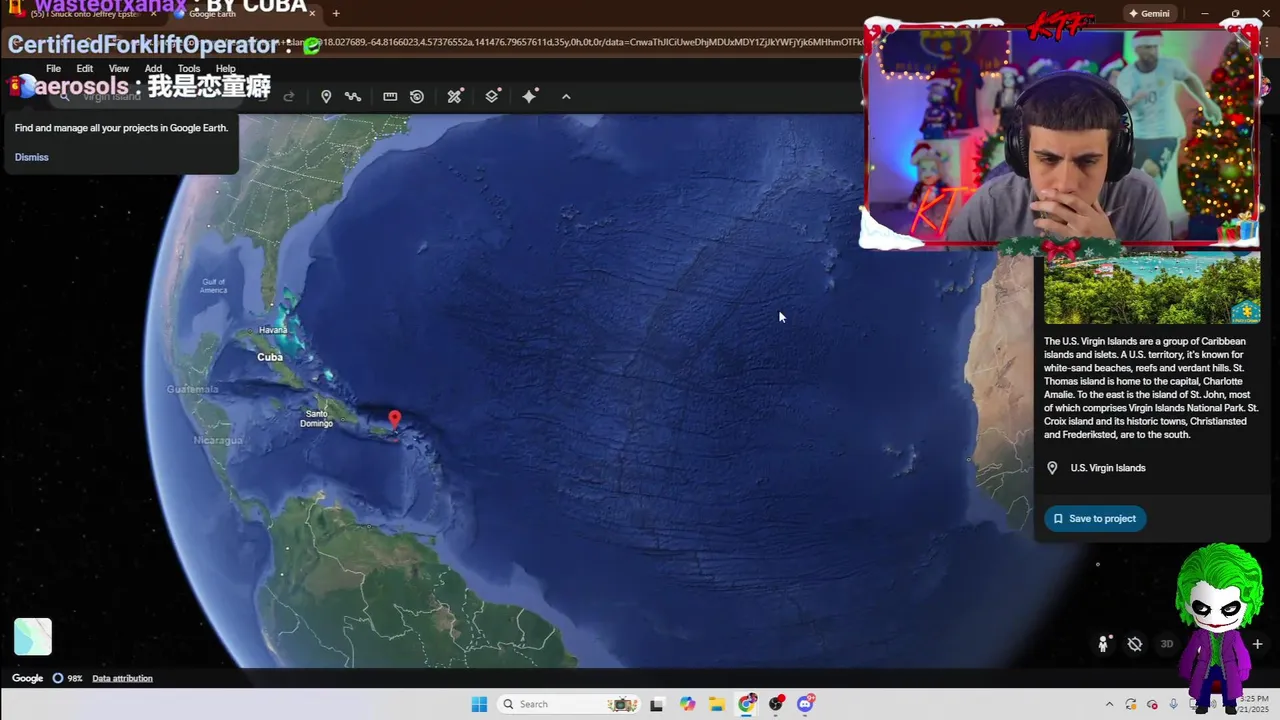
Task: Open Task View on the taskbar
Action: [x=657, y=704]
